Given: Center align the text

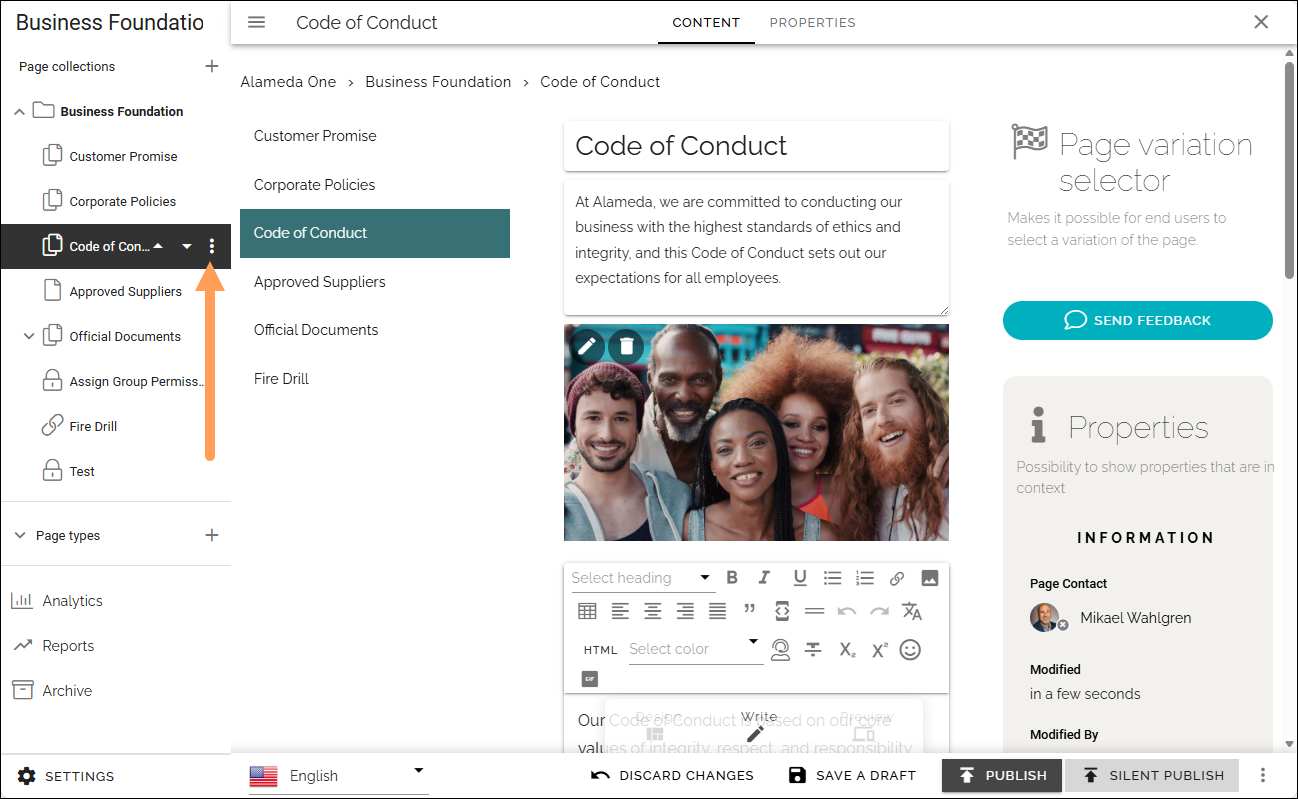Looking at the screenshot, I should (x=653, y=611).
